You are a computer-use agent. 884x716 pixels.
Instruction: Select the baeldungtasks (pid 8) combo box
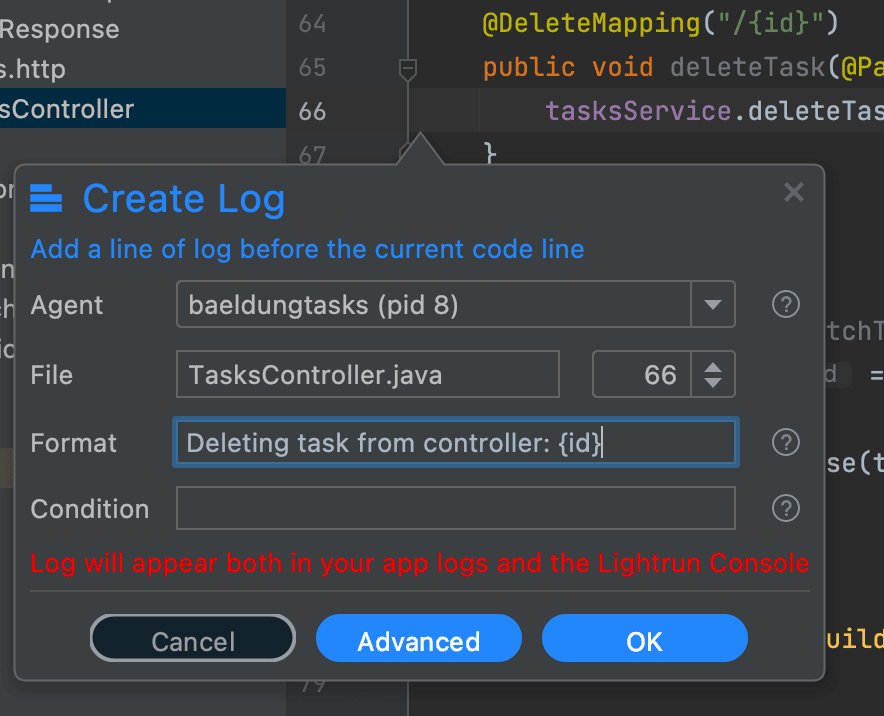(432, 305)
